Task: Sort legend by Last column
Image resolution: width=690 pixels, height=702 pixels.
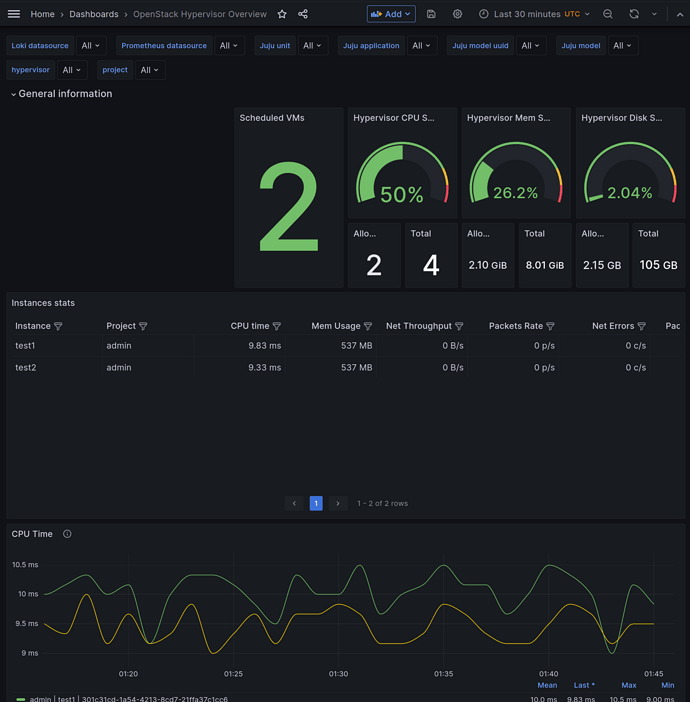Action: click(x=584, y=685)
